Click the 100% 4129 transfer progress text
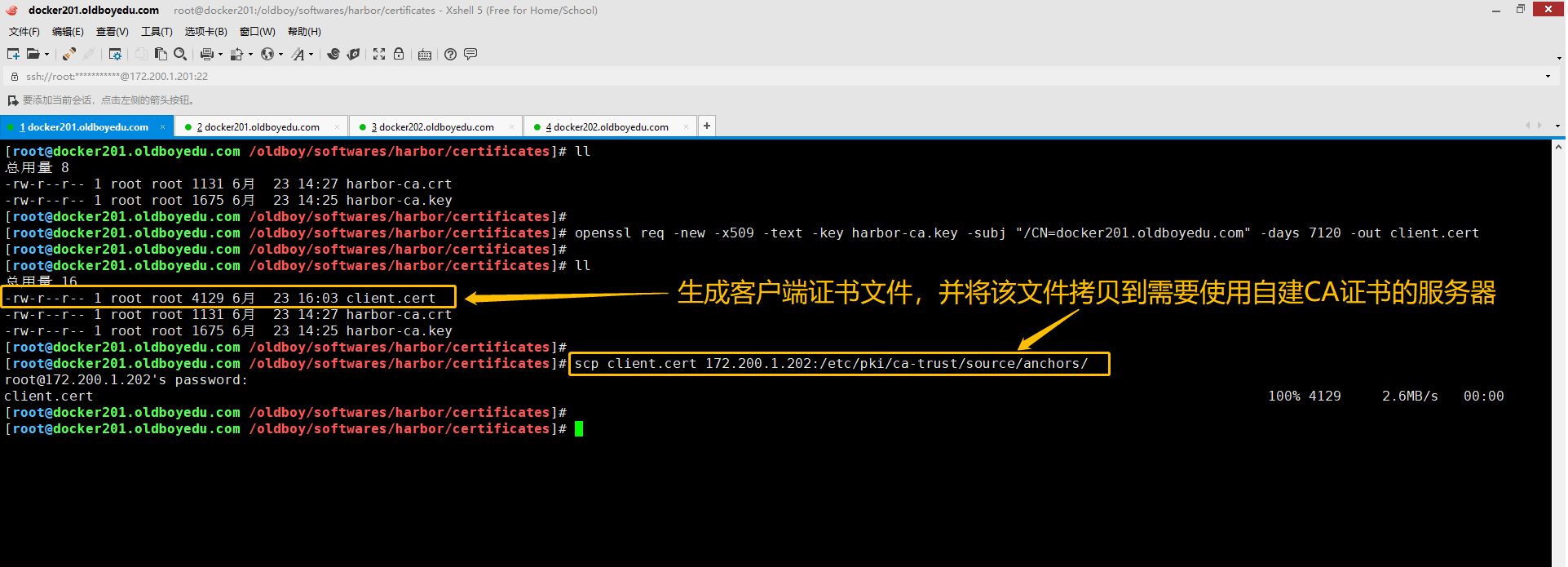 click(1304, 396)
